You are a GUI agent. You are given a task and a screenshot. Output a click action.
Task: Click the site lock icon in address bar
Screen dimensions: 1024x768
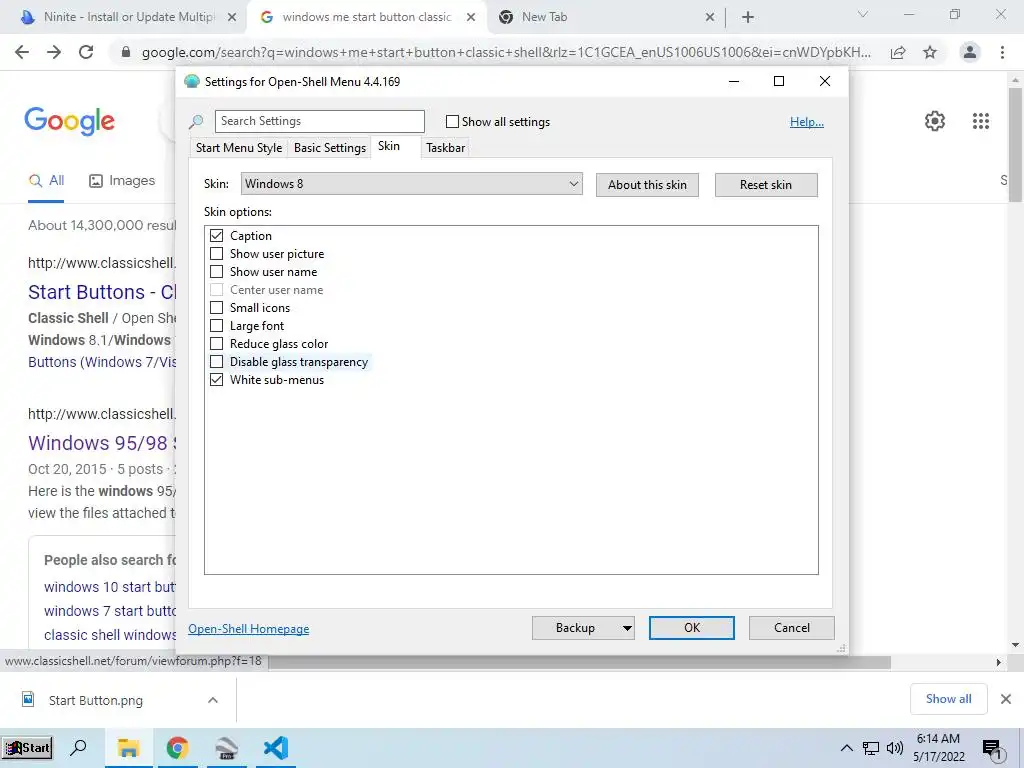pos(126,52)
